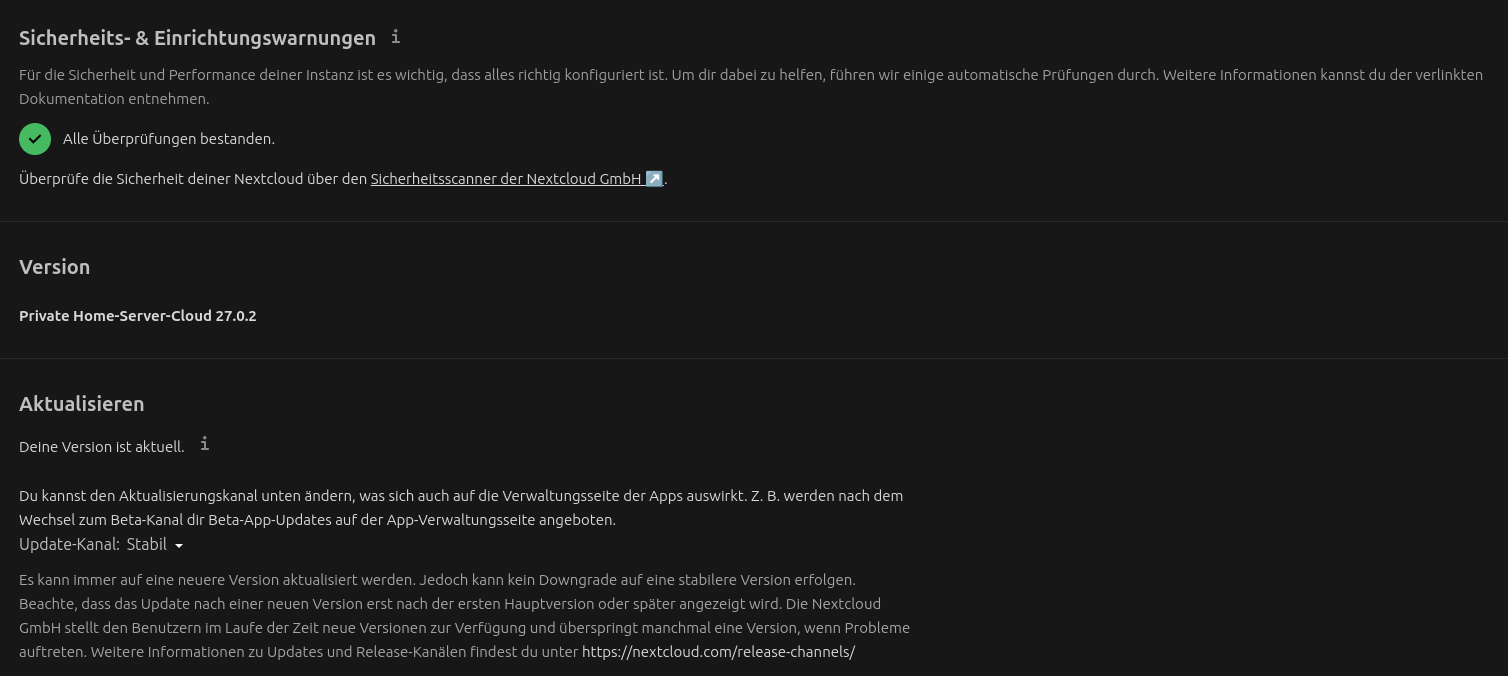Click the 'Alle Überprüfungen bestanden.' message

pyautogui.click(x=169, y=139)
